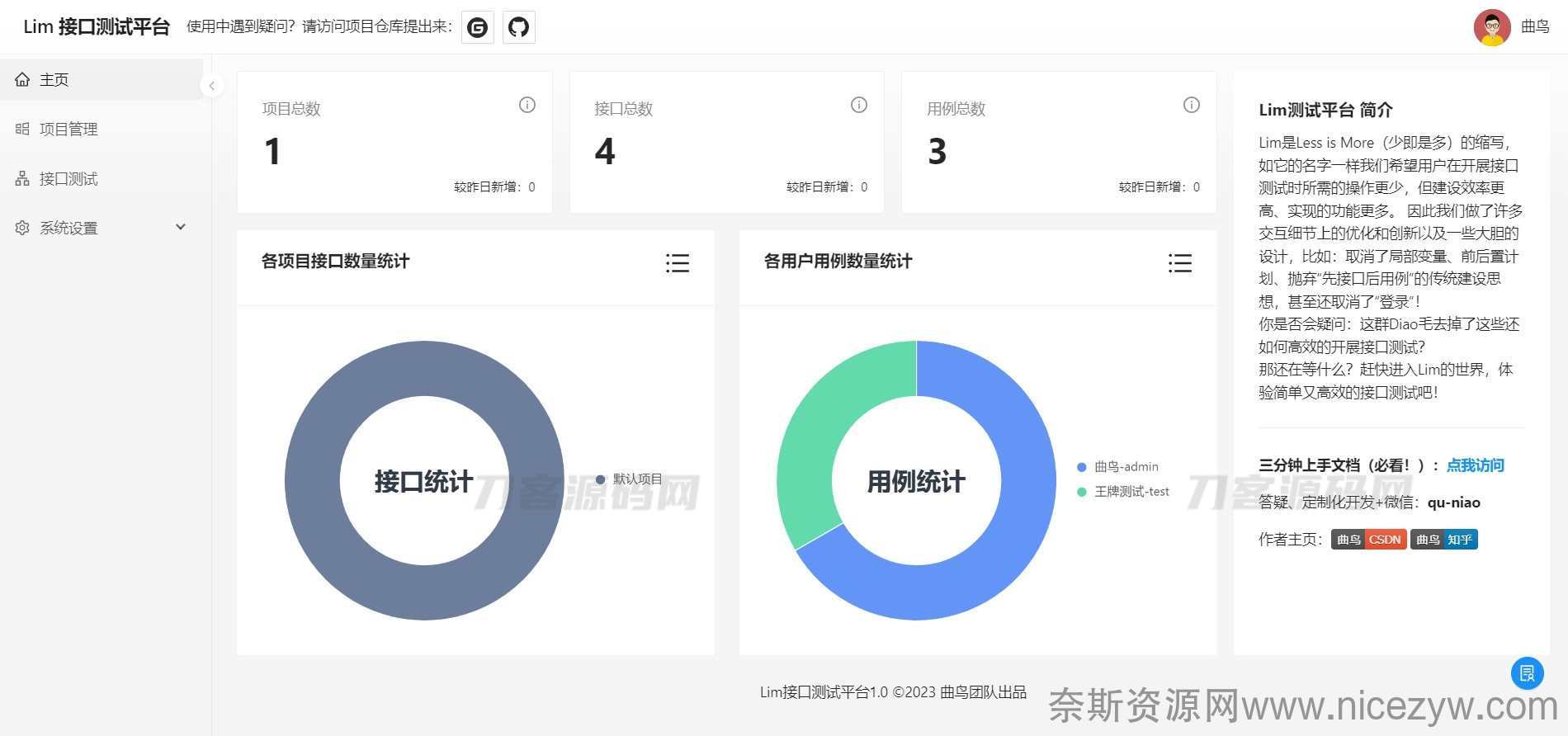Image resolution: width=1568 pixels, height=736 pixels.
Task: Click the 系统设置 gear icon
Action: [22, 228]
